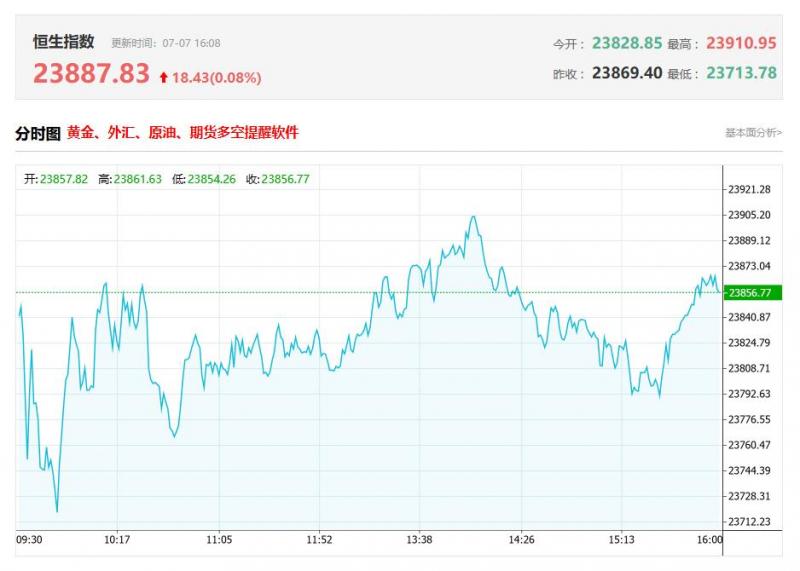Click the 23873.04 y-axis label
The image size is (800, 571).
(x=749, y=266)
